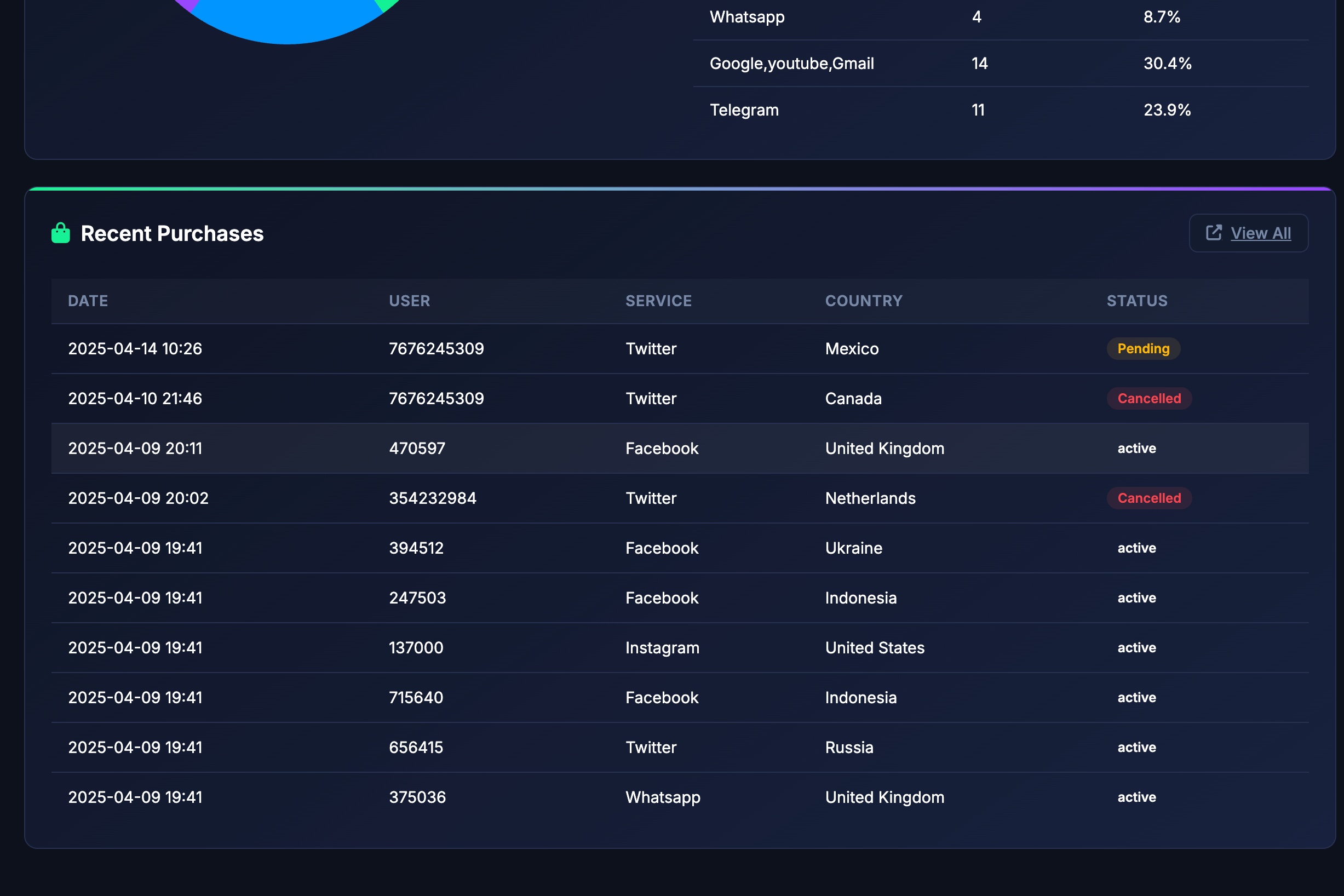
Task: Click United Kingdom in the user 470597 row
Action: [884, 449]
